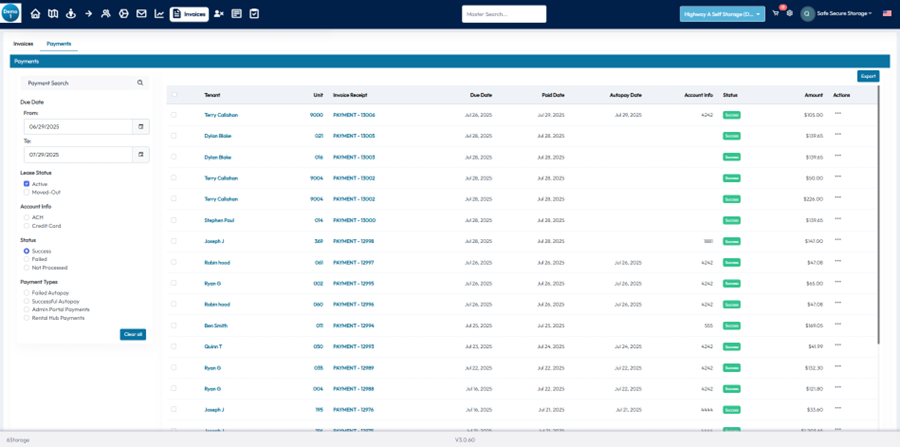The height and width of the screenshot is (447, 900).
Task: Open the map icon in top navigation
Action: point(52,14)
